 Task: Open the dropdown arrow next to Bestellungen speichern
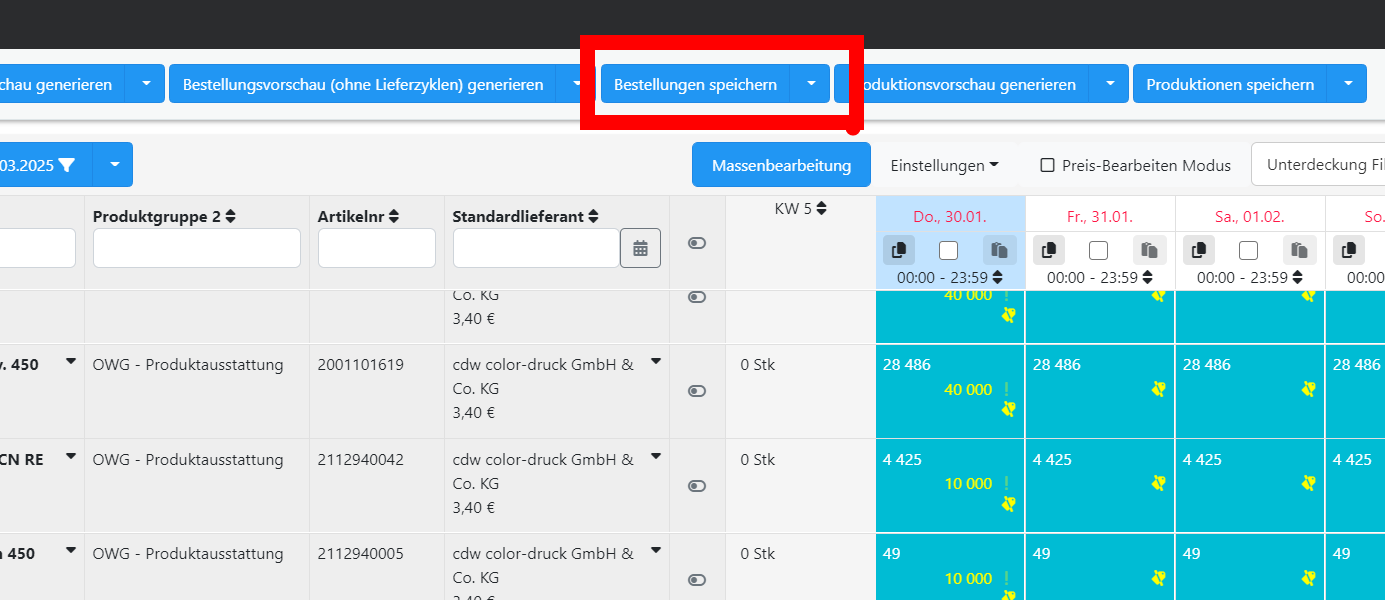tap(811, 84)
